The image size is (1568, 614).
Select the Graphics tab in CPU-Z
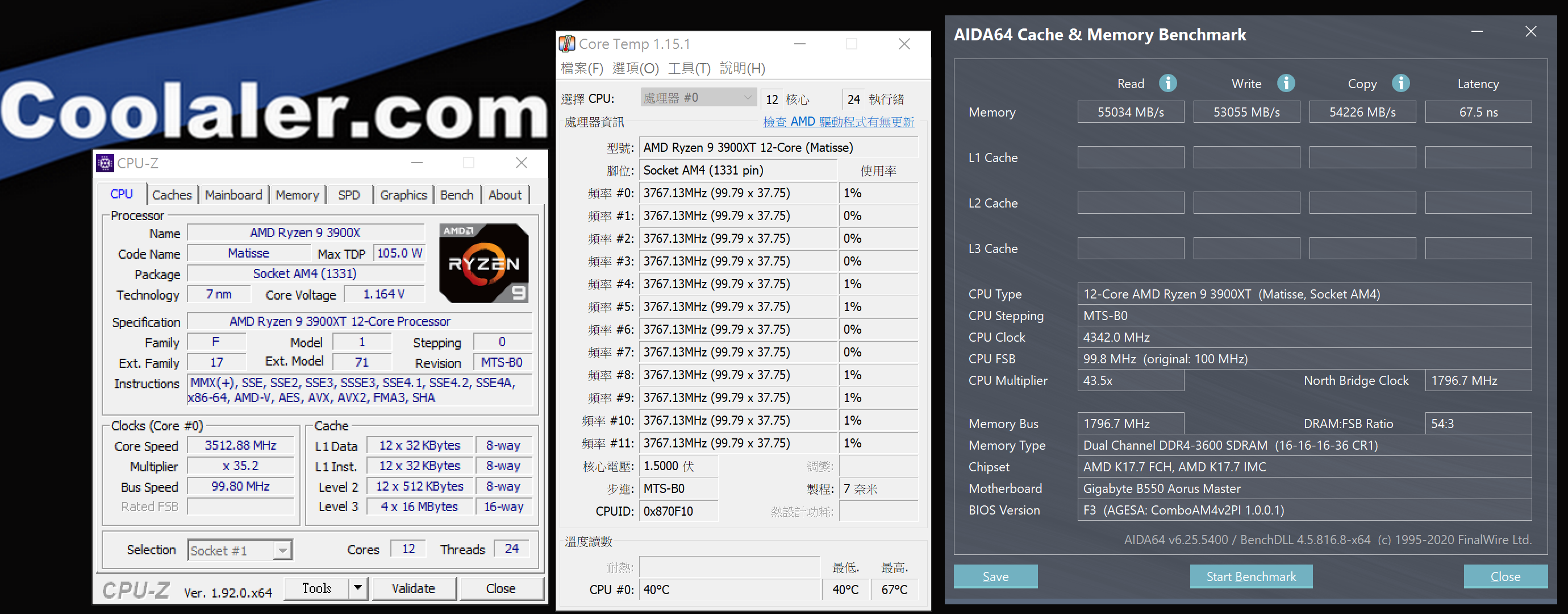coord(403,195)
